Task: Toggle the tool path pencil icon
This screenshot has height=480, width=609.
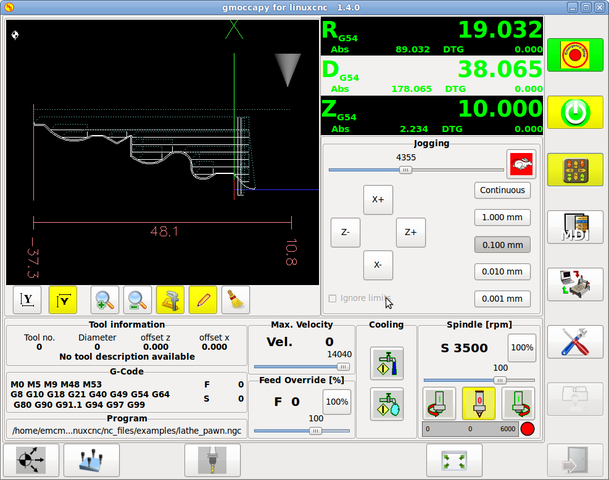Action: (x=203, y=299)
